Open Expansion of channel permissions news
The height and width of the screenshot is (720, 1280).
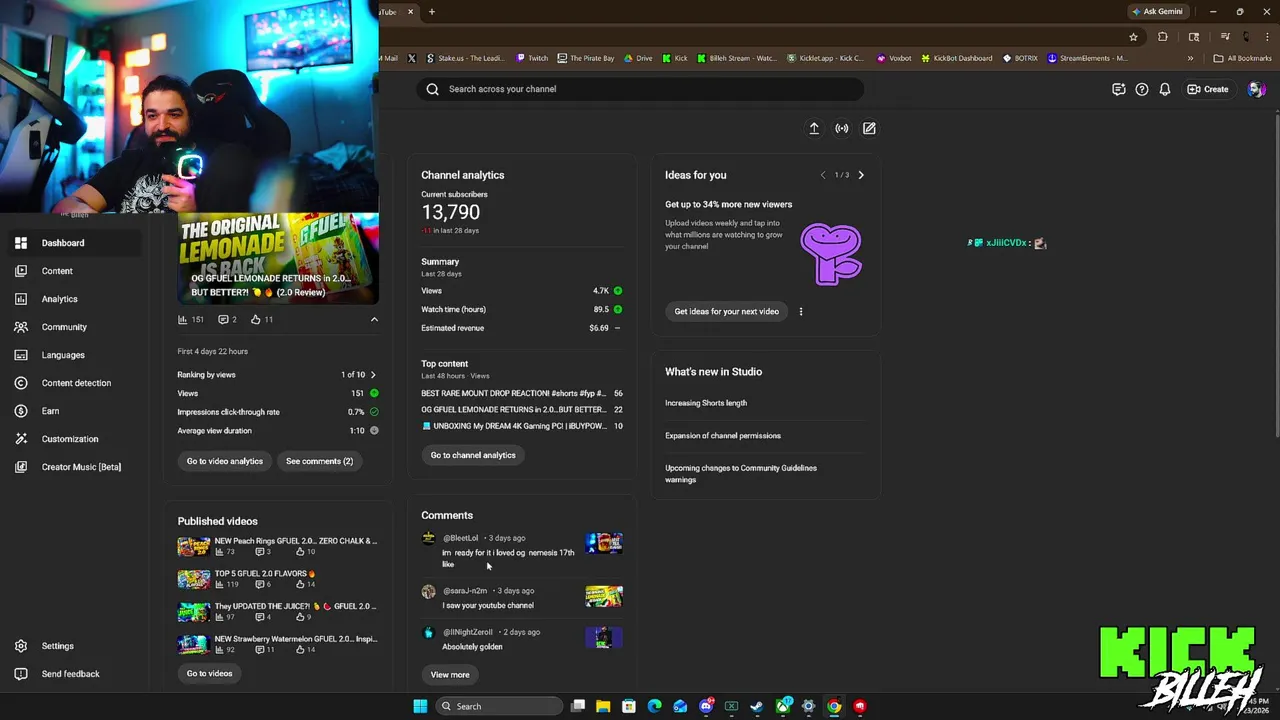[723, 436]
